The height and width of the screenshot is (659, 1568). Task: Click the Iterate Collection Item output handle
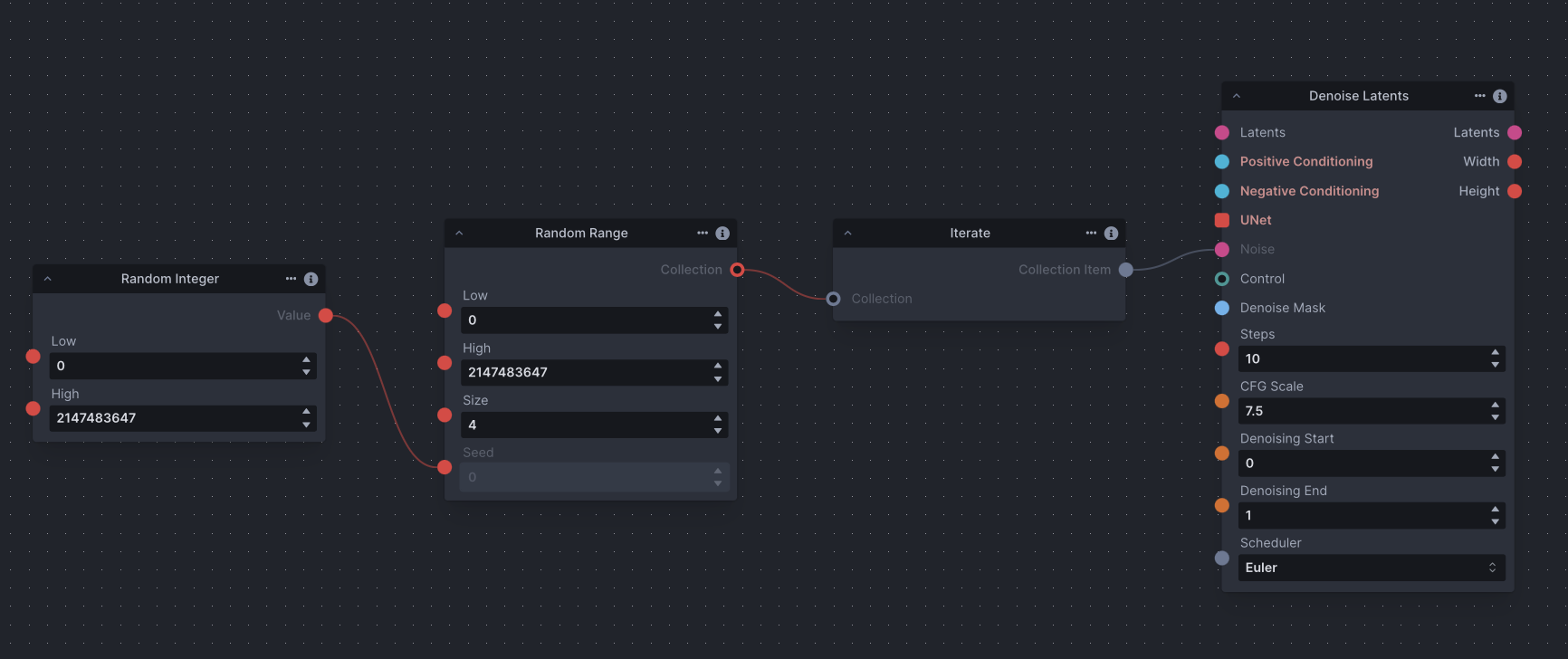click(1125, 270)
